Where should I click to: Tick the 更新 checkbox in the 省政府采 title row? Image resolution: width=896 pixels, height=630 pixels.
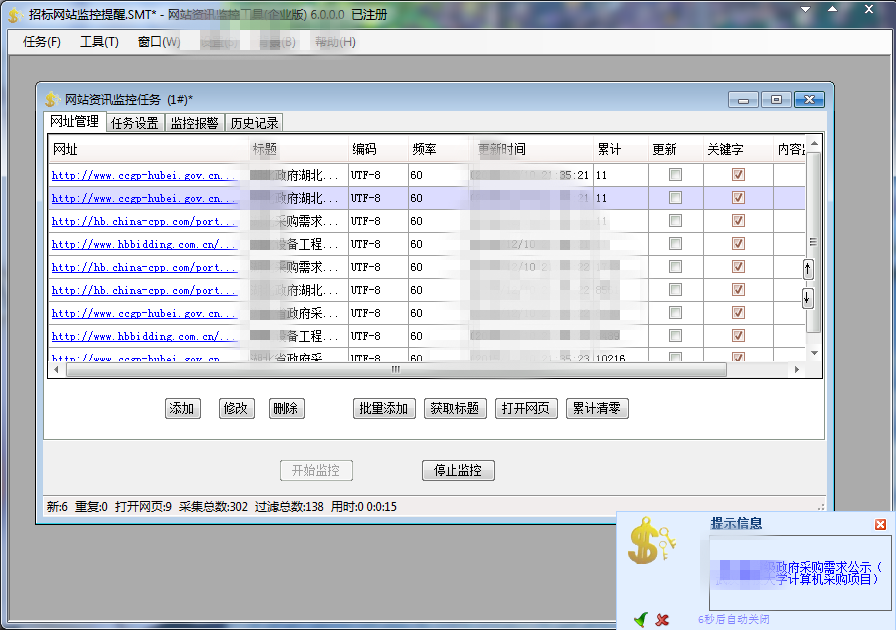[x=675, y=313]
